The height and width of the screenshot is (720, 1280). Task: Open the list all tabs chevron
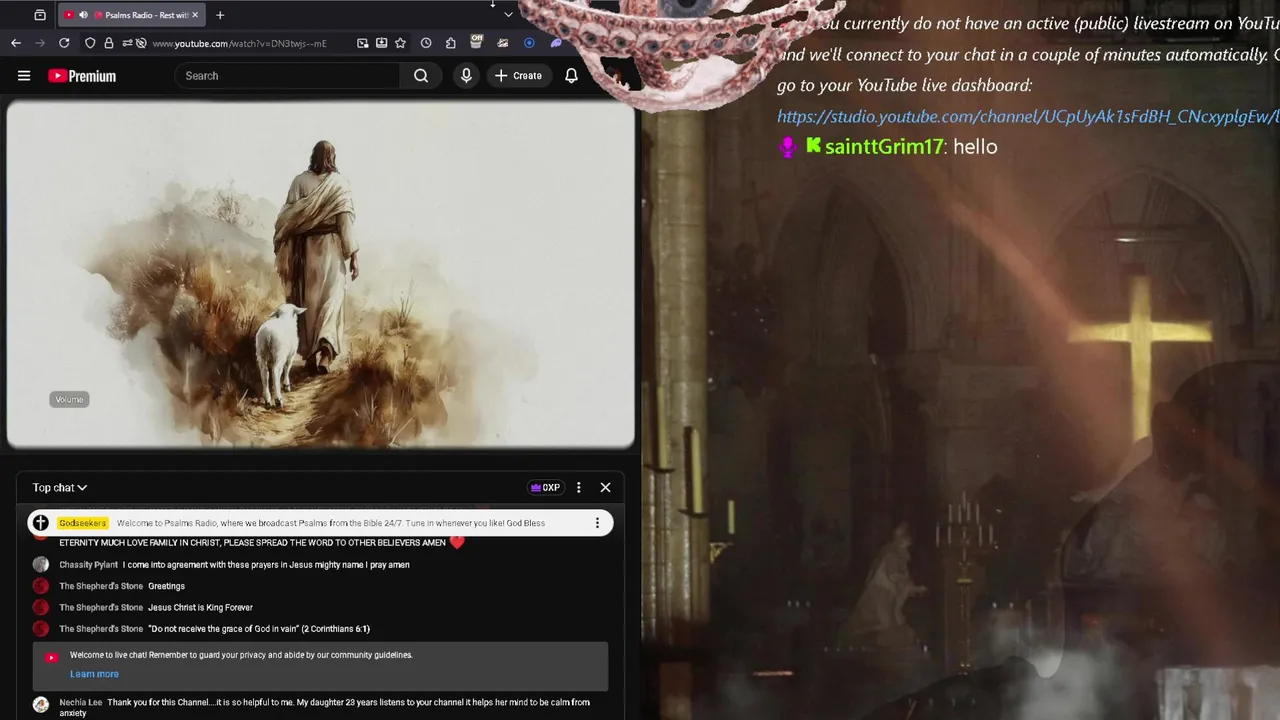pyautogui.click(x=508, y=15)
